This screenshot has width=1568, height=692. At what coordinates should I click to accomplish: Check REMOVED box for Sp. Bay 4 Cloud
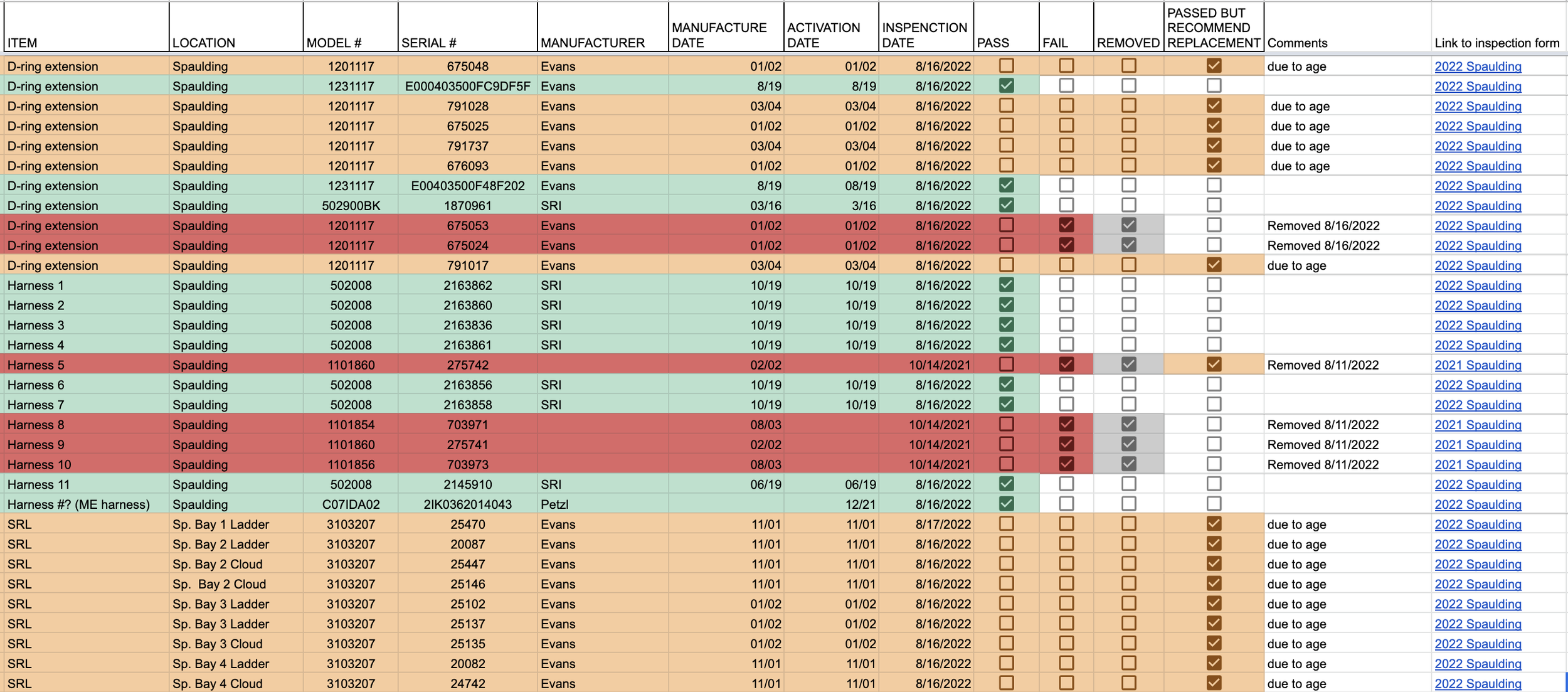click(1128, 683)
